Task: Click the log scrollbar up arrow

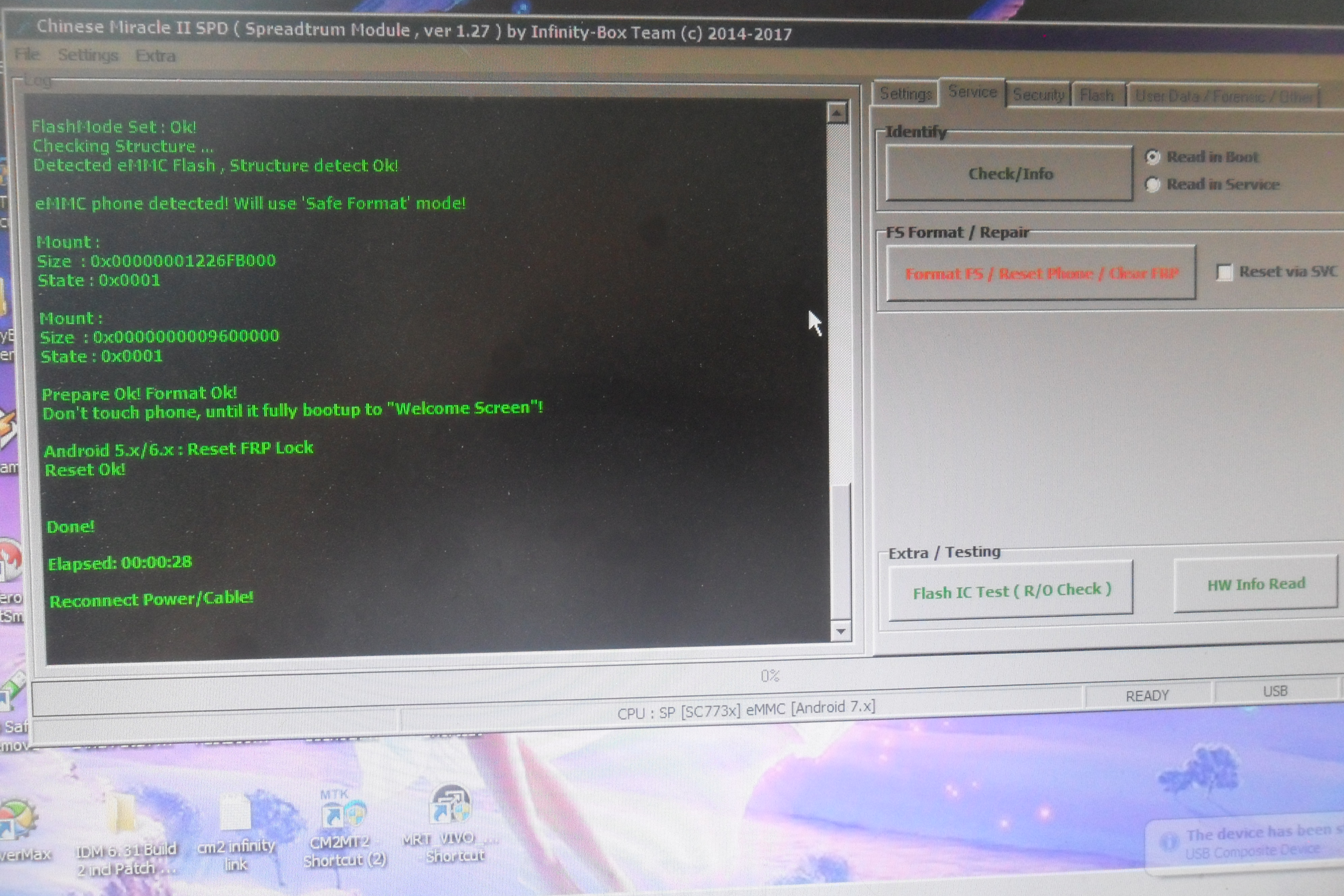Action: [x=837, y=113]
